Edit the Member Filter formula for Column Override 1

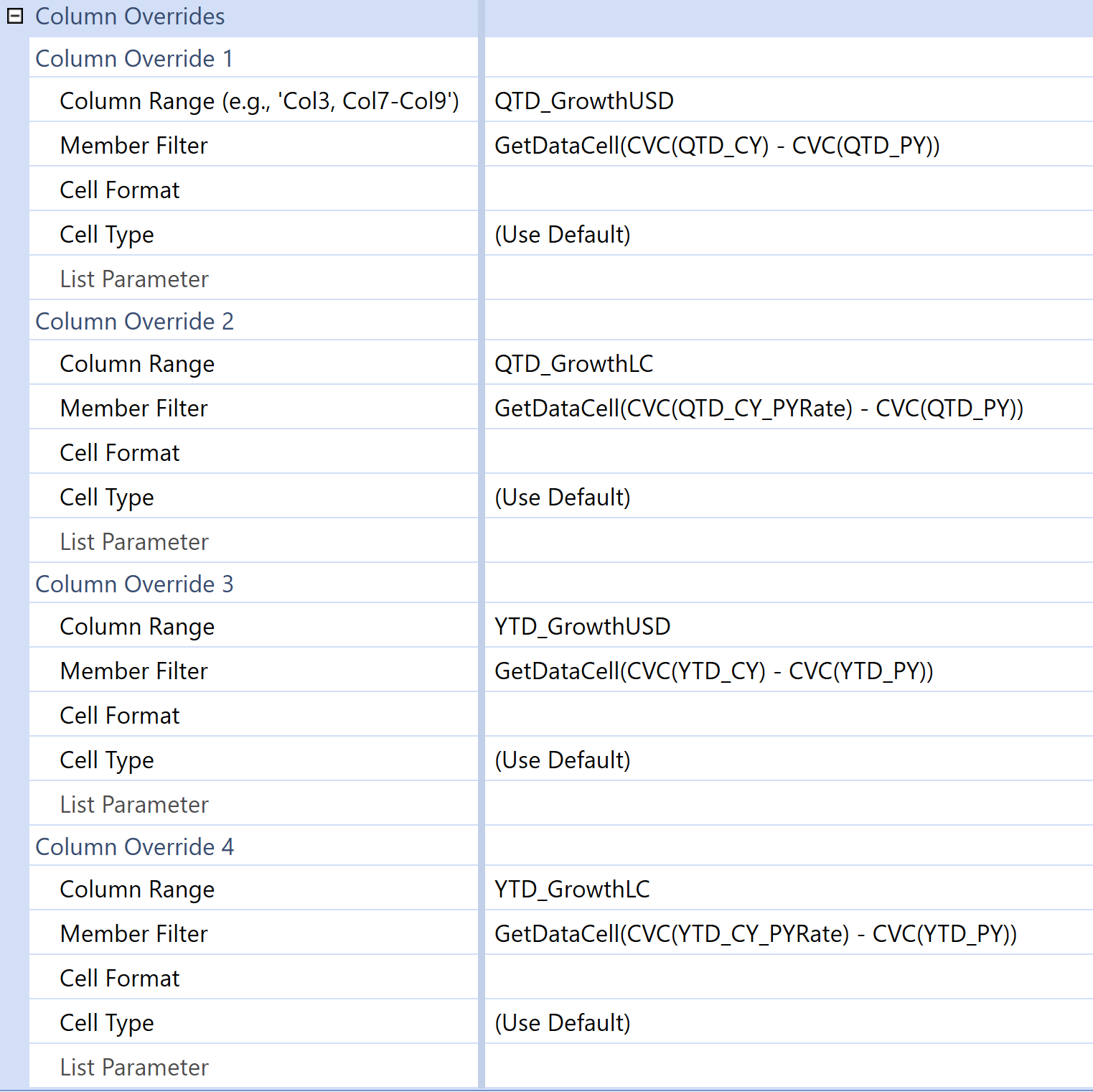tap(718, 145)
